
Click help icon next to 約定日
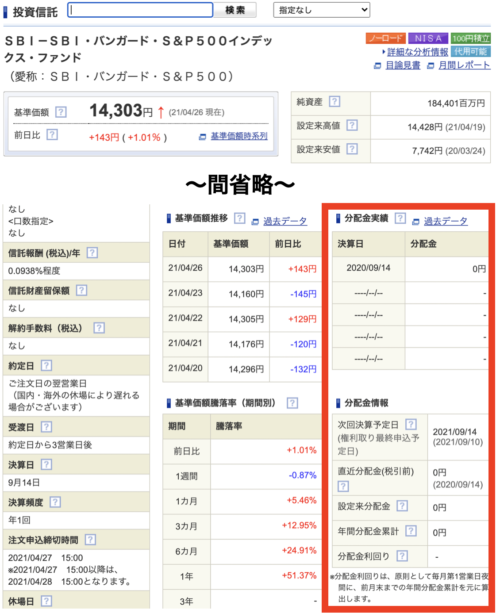pyautogui.click(x=46, y=366)
